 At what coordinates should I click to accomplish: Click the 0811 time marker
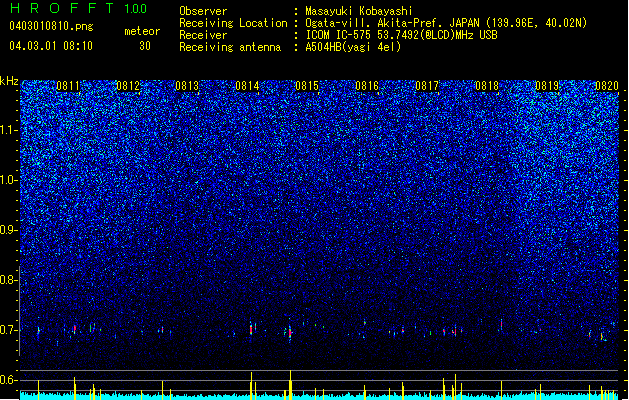tap(68, 86)
